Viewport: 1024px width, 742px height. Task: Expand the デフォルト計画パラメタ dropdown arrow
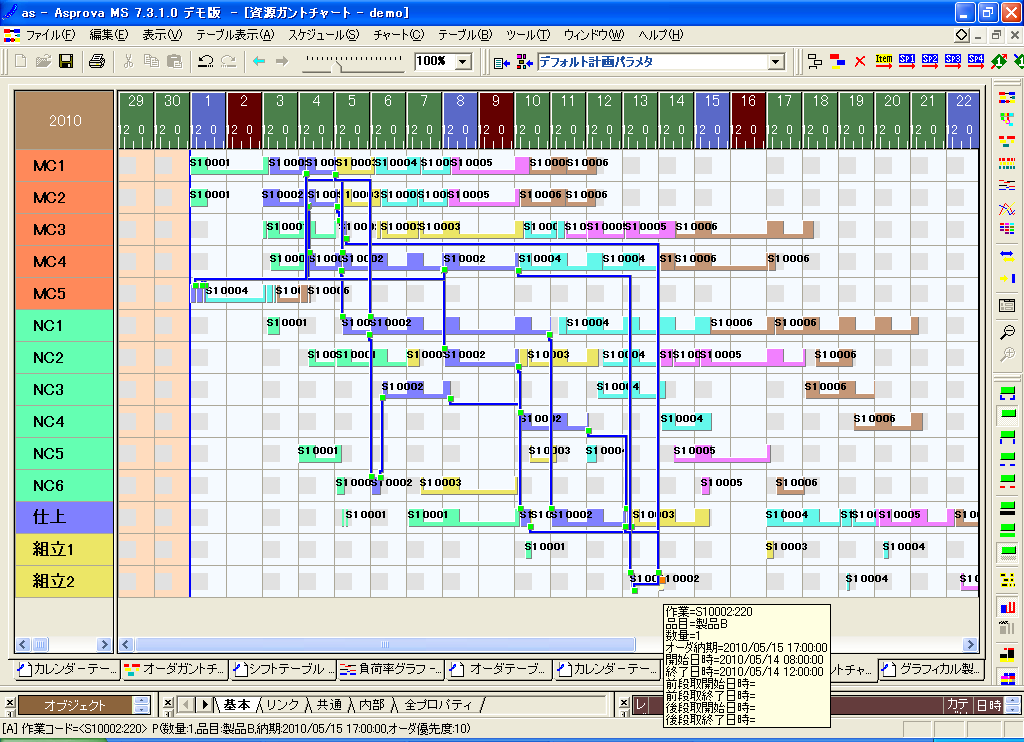tap(775, 62)
